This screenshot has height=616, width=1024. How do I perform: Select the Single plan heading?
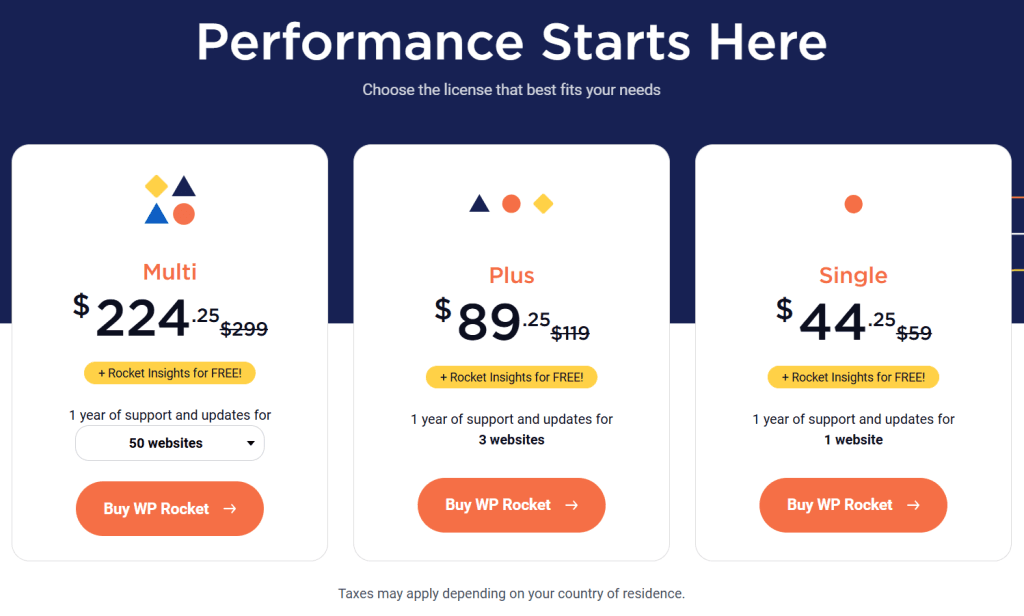point(853,276)
